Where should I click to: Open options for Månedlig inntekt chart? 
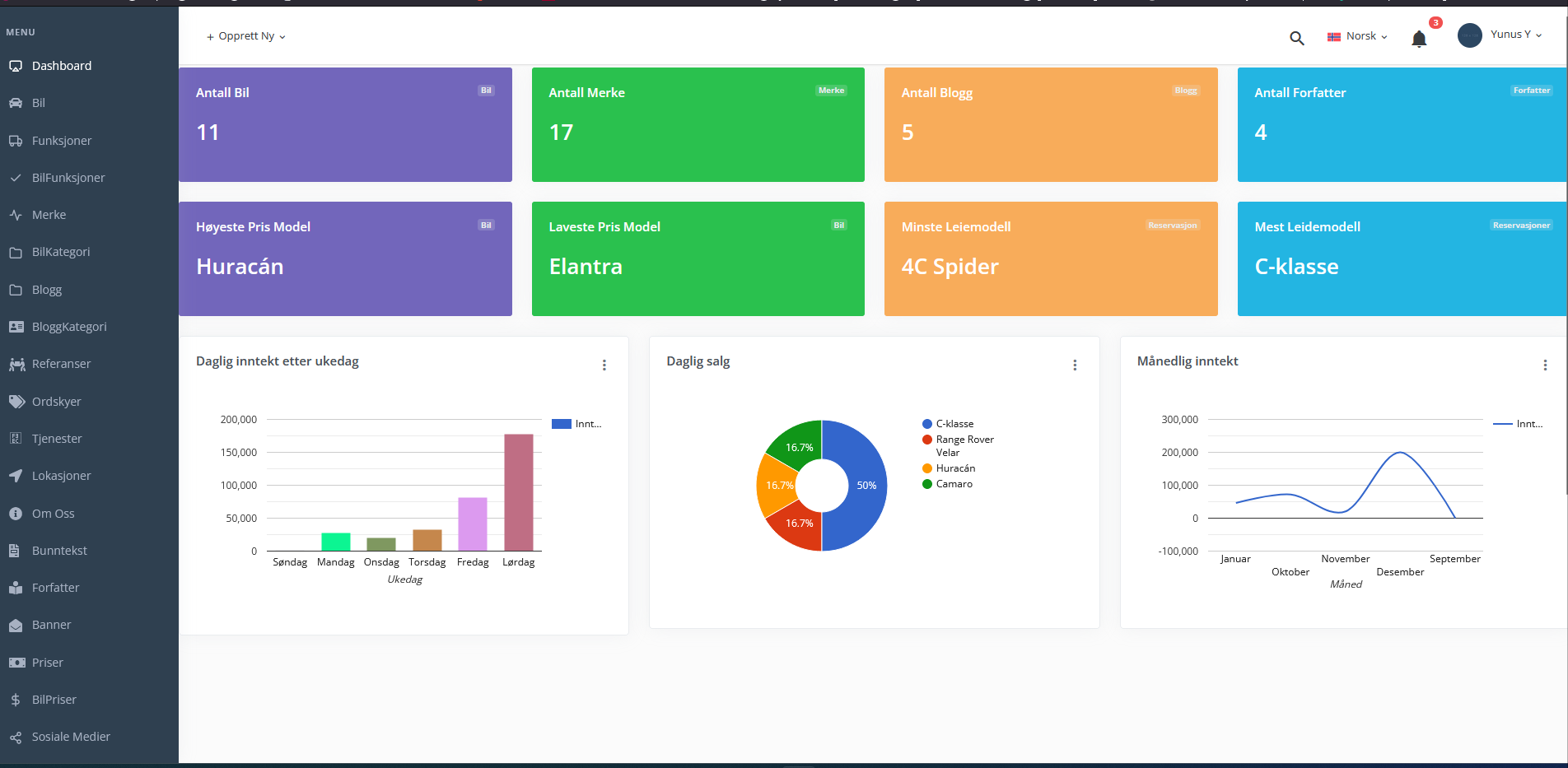tap(1544, 365)
